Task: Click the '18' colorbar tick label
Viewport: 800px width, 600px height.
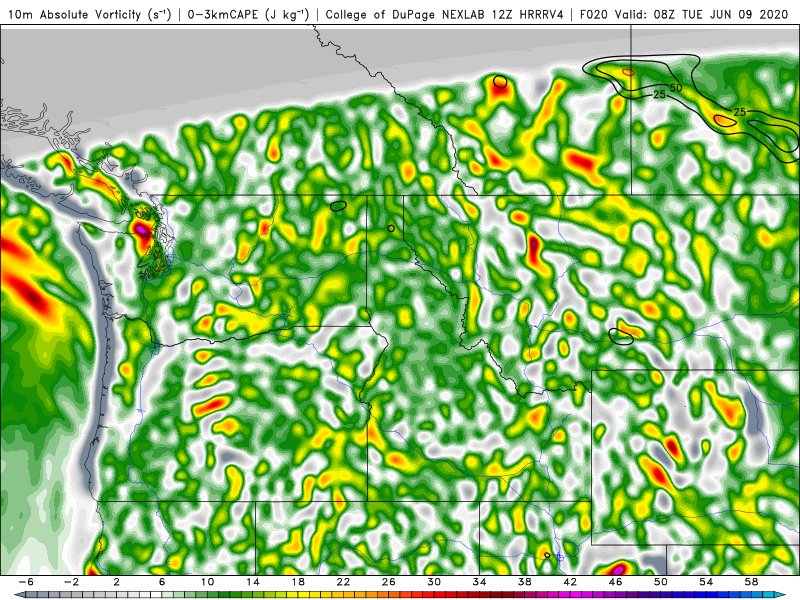Action: pyautogui.click(x=298, y=582)
